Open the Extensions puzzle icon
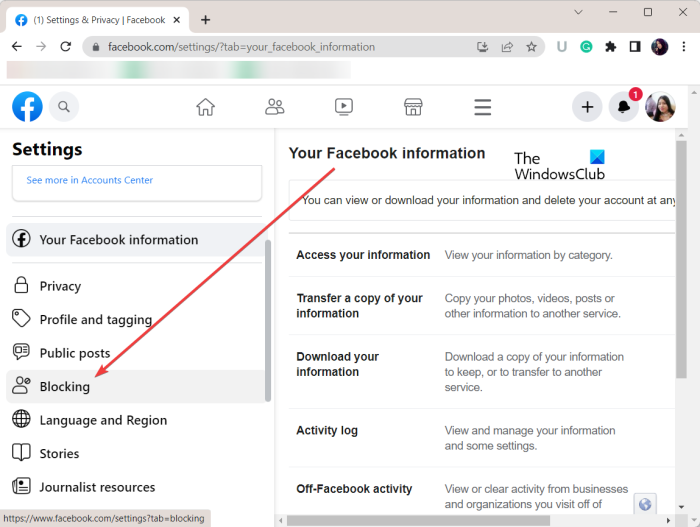 pyautogui.click(x=610, y=46)
